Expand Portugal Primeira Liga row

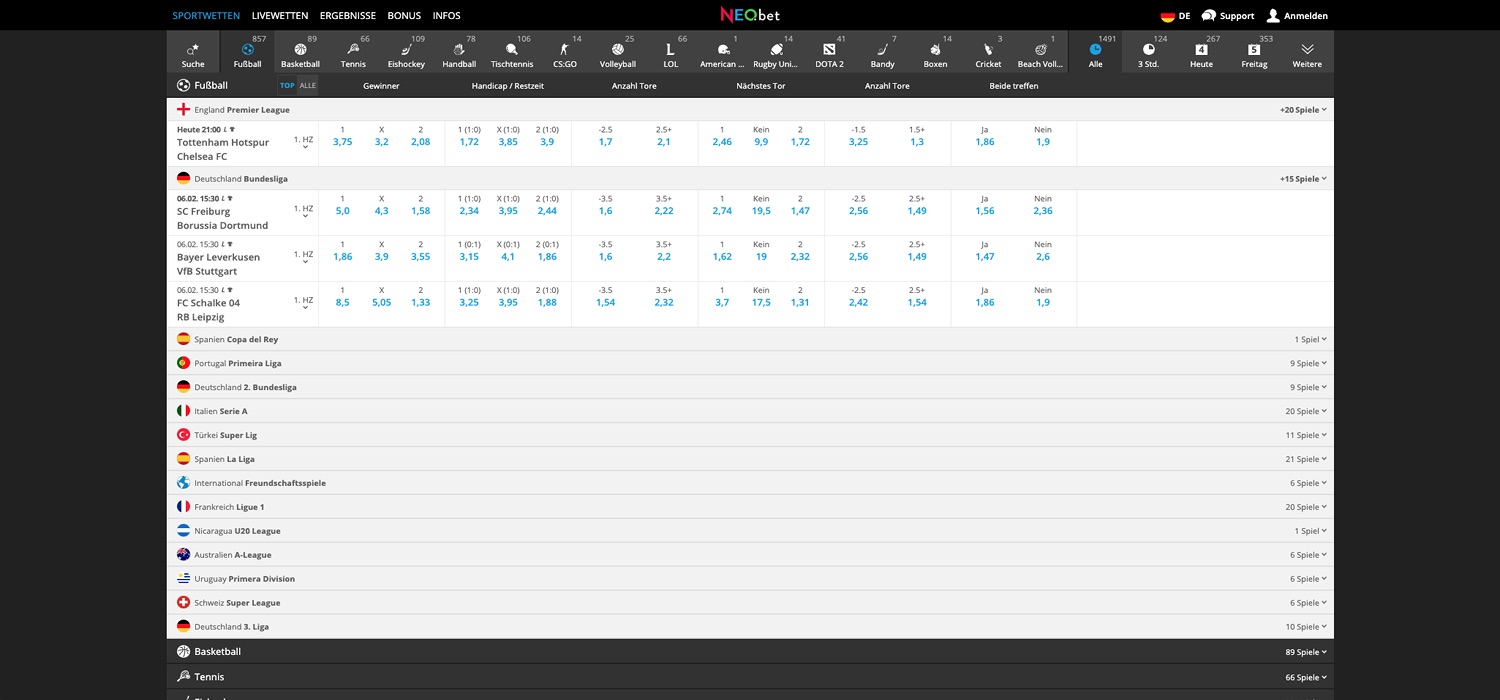[x=750, y=363]
